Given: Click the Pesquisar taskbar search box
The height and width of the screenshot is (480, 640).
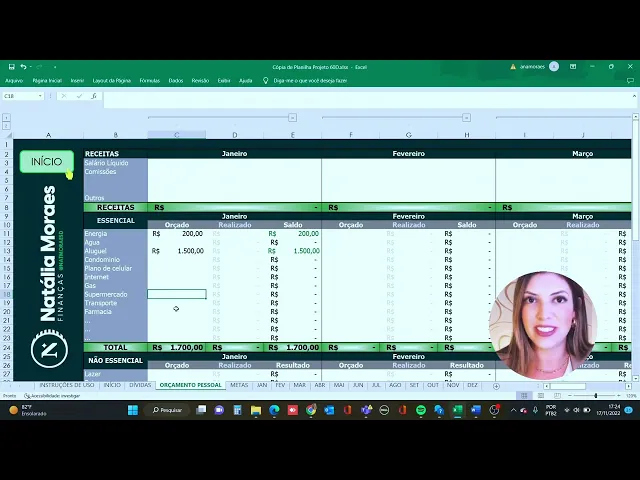Looking at the screenshot, I should click(x=167, y=410).
